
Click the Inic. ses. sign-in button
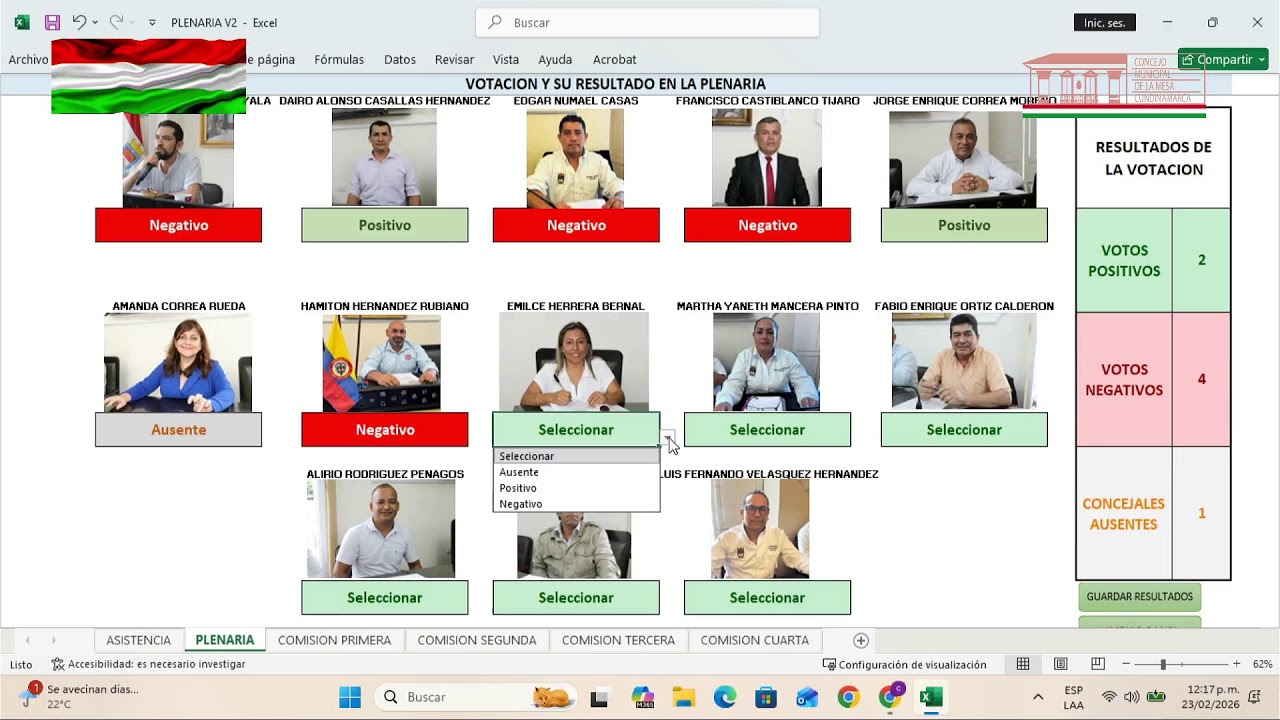coord(1104,22)
